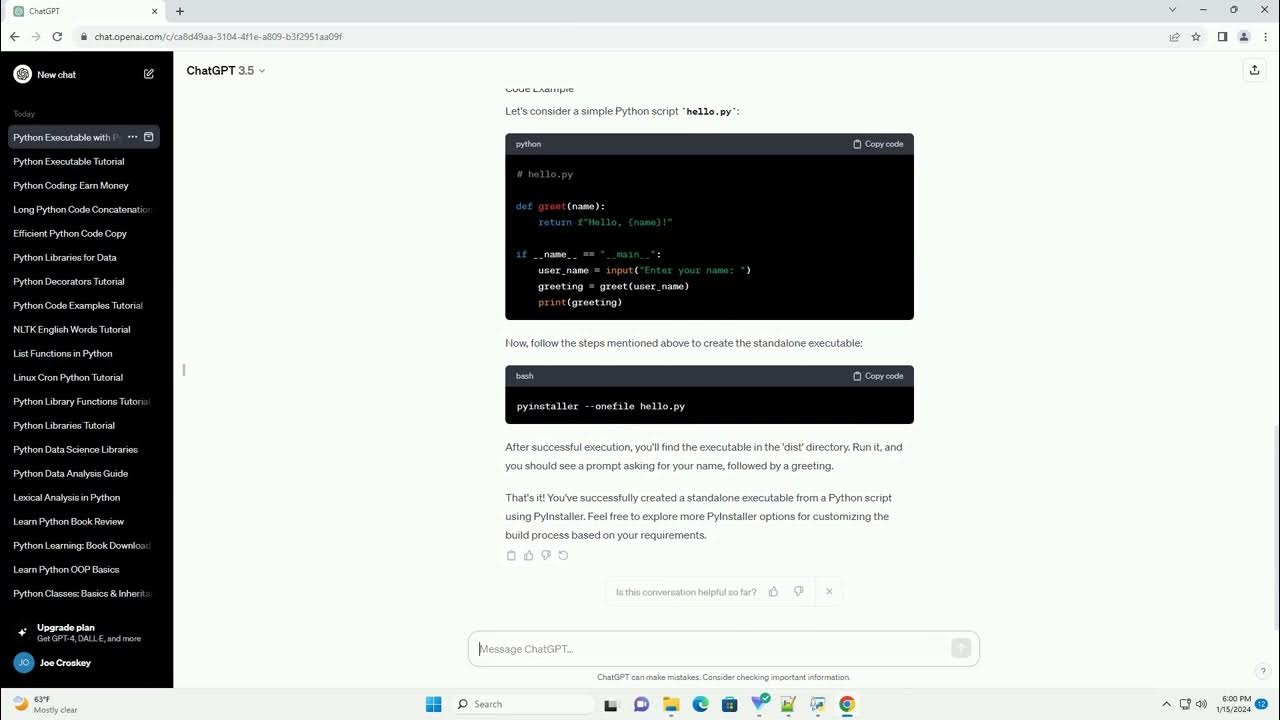Thumbs up on conversation helpful prompt

click(773, 592)
